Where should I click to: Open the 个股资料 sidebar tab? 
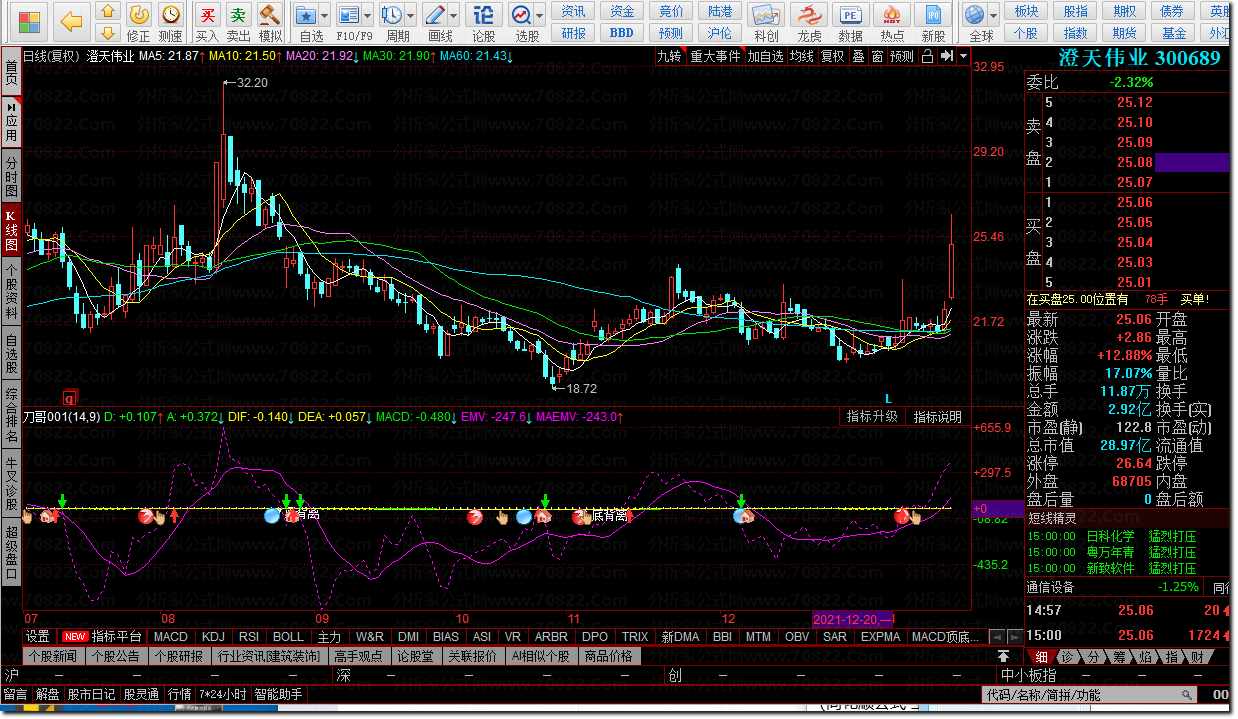pos(11,290)
